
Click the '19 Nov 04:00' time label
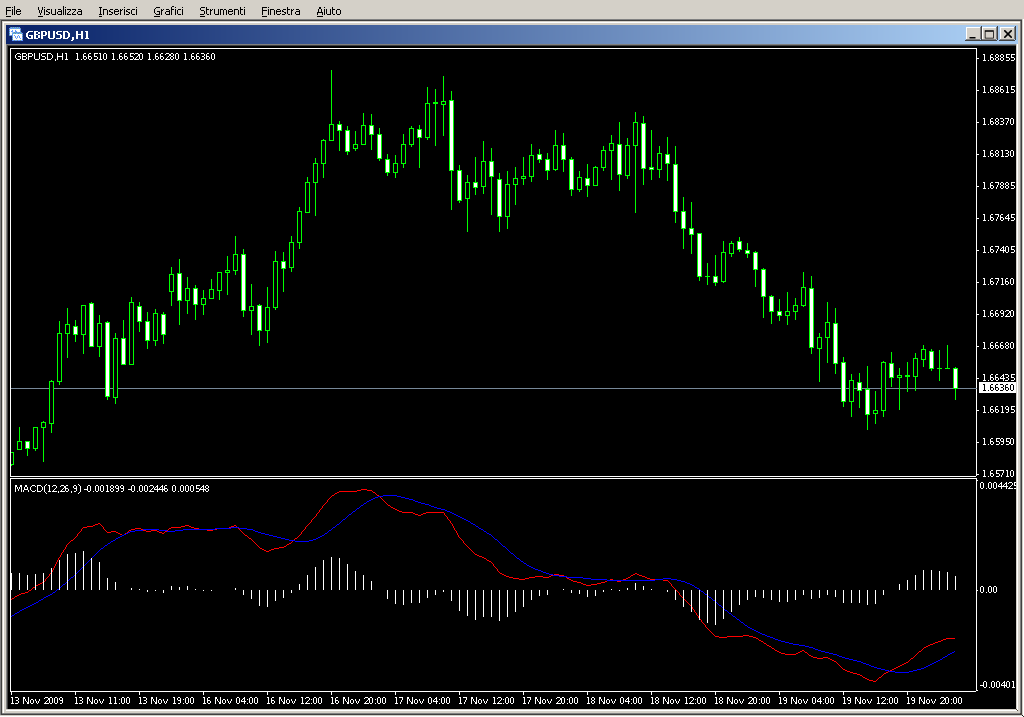(807, 701)
